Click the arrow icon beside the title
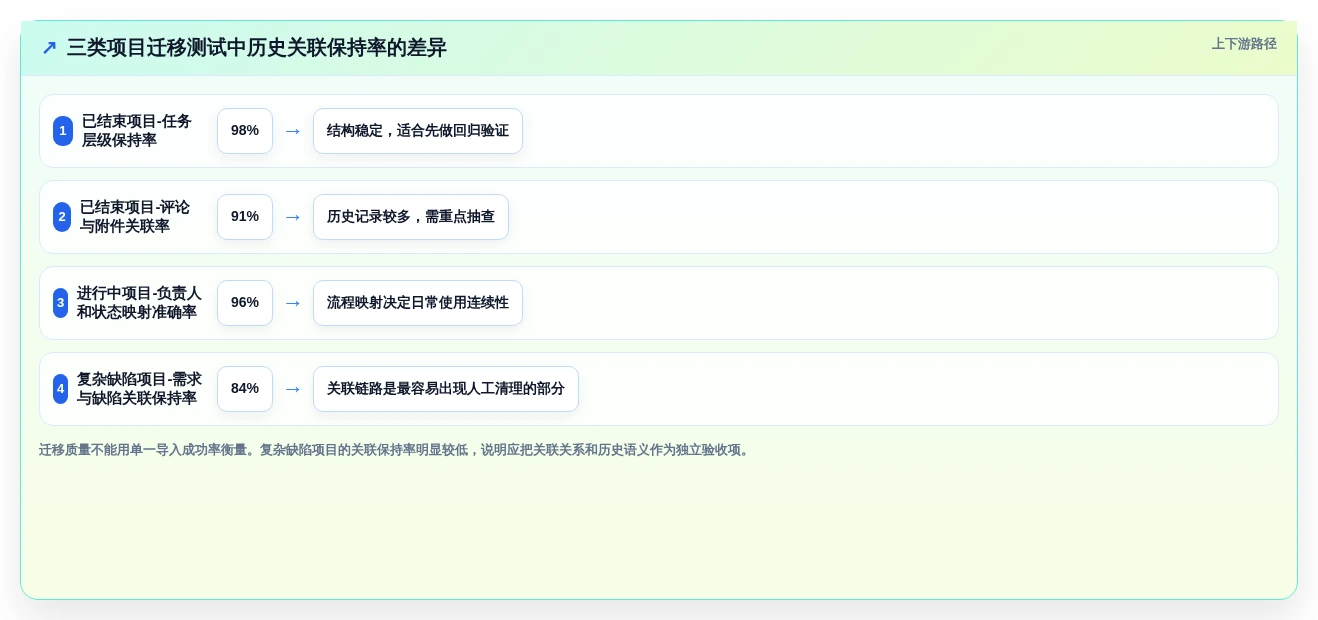 coord(49,48)
